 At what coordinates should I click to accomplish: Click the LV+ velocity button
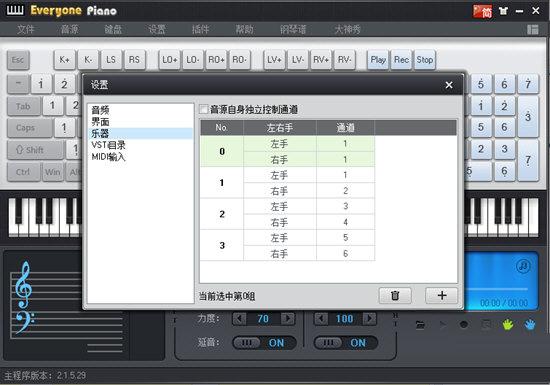[x=274, y=60]
